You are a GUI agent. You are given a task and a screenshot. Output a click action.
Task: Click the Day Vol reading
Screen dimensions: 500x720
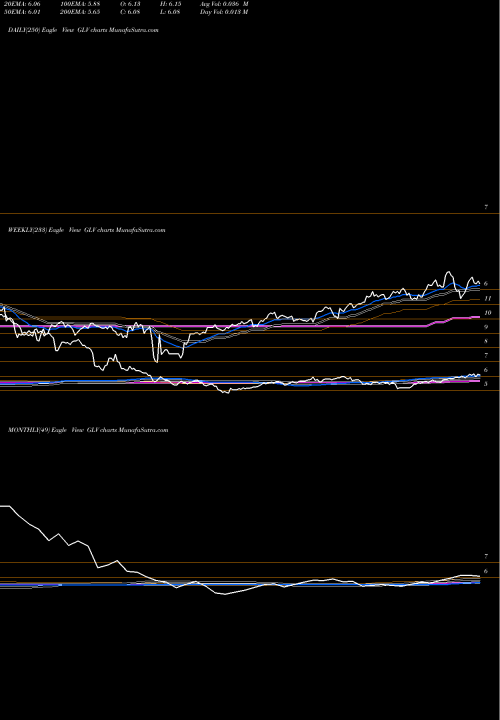[x=224, y=12]
